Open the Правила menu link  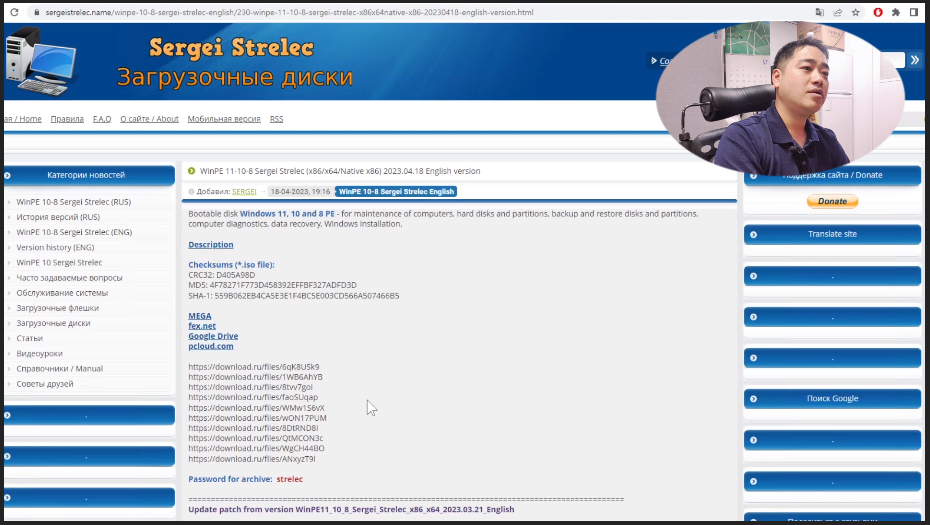click(67, 119)
